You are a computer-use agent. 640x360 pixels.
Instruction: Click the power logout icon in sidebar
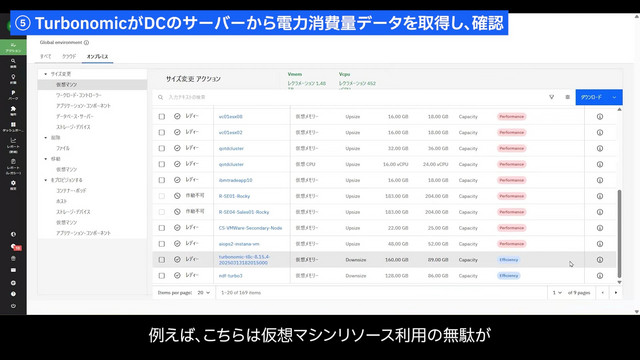pyautogui.click(x=13, y=306)
